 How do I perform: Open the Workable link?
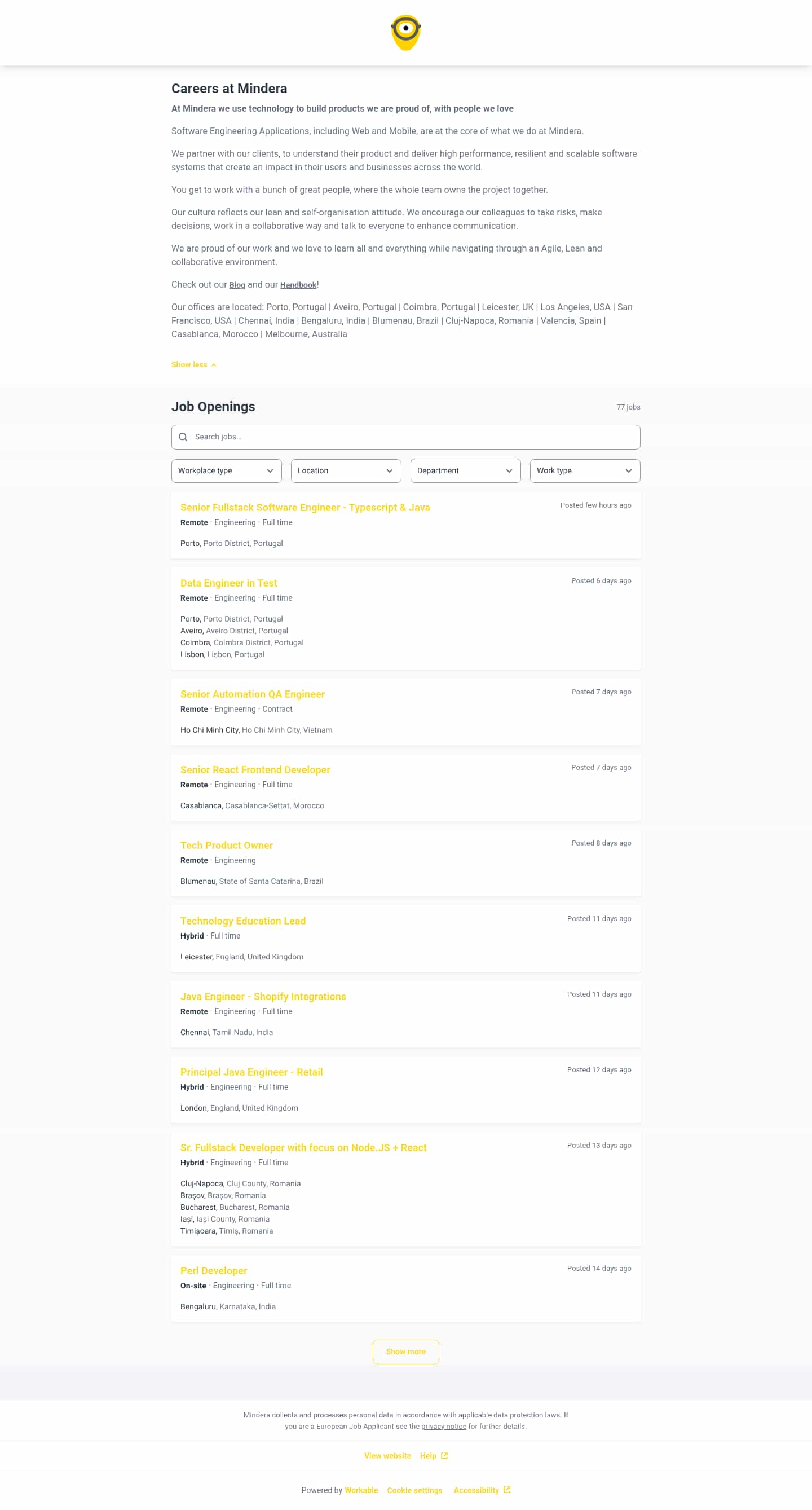pos(361,1490)
